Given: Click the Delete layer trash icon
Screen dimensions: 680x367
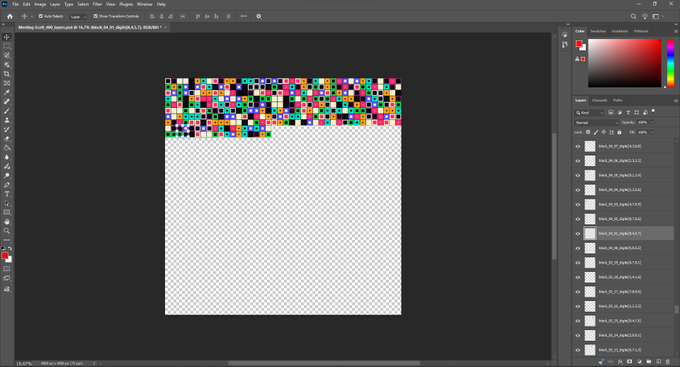Looking at the screenshot, I should (x=668, y=361).
